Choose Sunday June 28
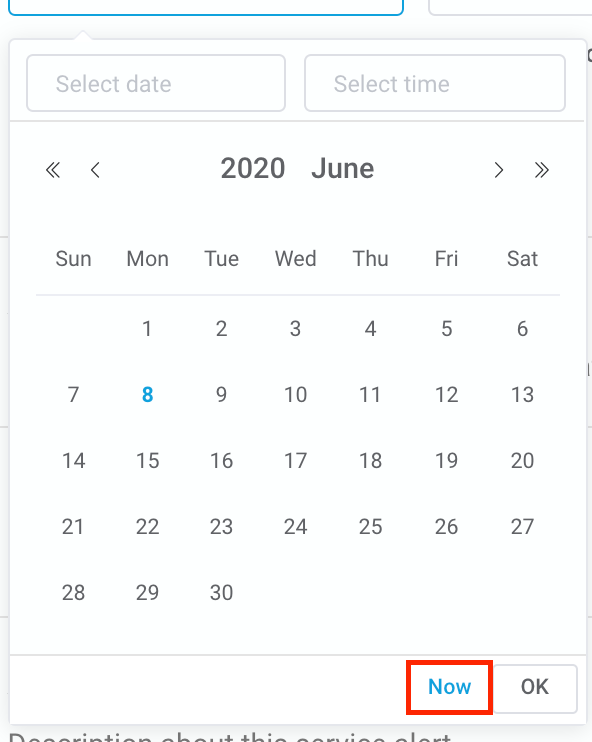This screenshot has width=592, height=742. click(x=73, y=592)
